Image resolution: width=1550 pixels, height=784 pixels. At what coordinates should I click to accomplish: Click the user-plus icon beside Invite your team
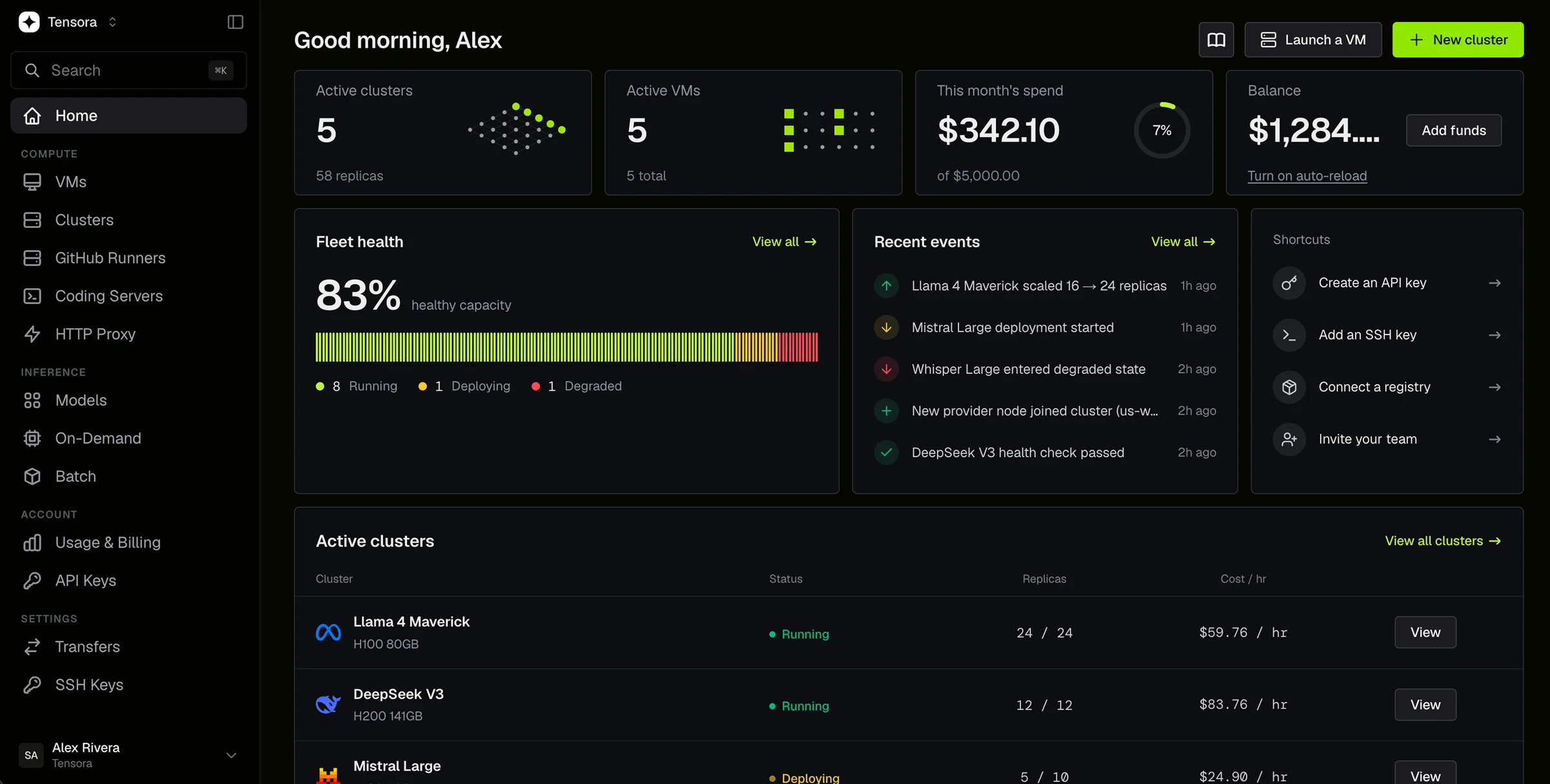point(1289,440)
